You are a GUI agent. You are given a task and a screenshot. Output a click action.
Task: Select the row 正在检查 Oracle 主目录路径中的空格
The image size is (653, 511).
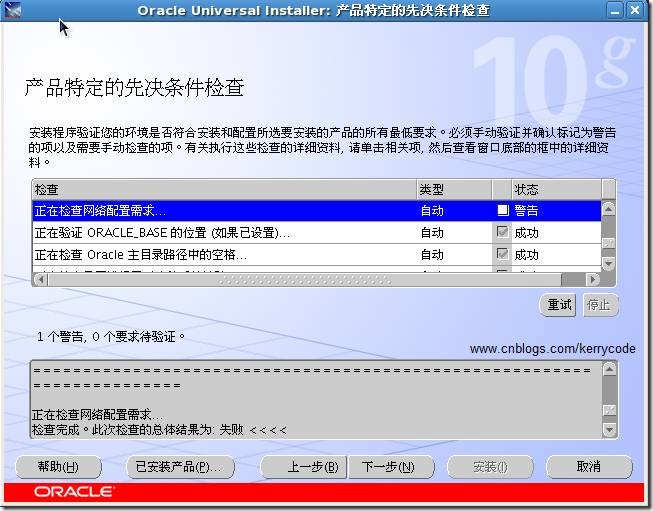[317, 254]
